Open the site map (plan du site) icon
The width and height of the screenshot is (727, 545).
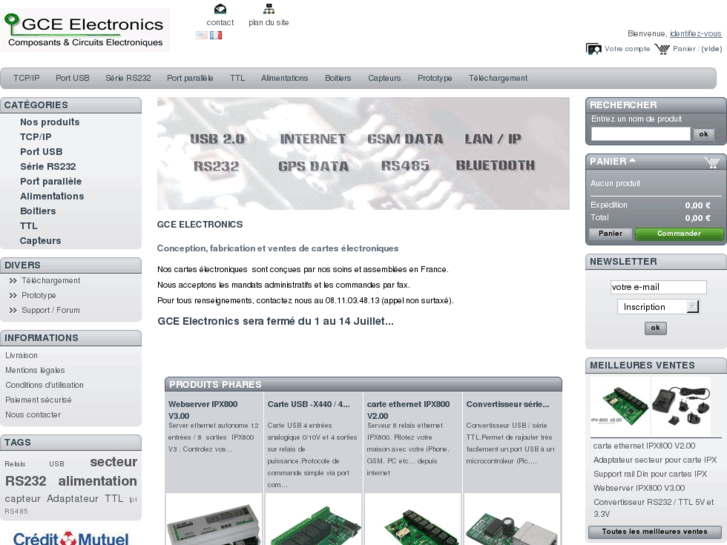268,9
